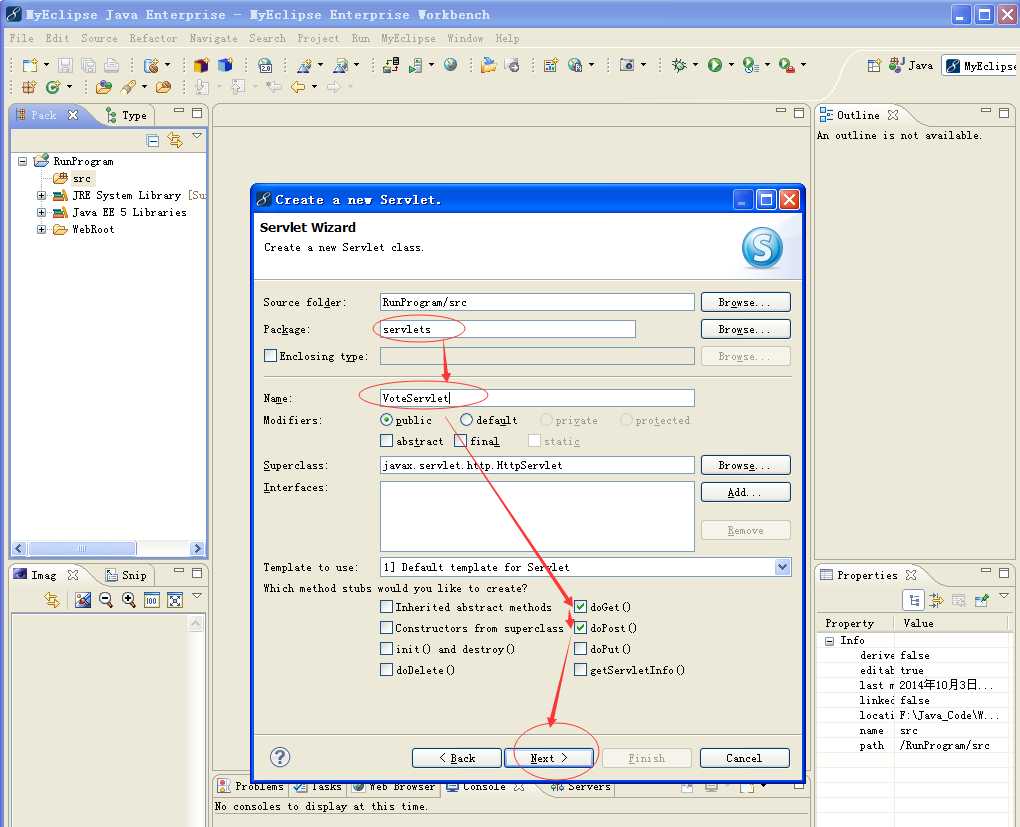Expand the WebRoot folder node

42,229
